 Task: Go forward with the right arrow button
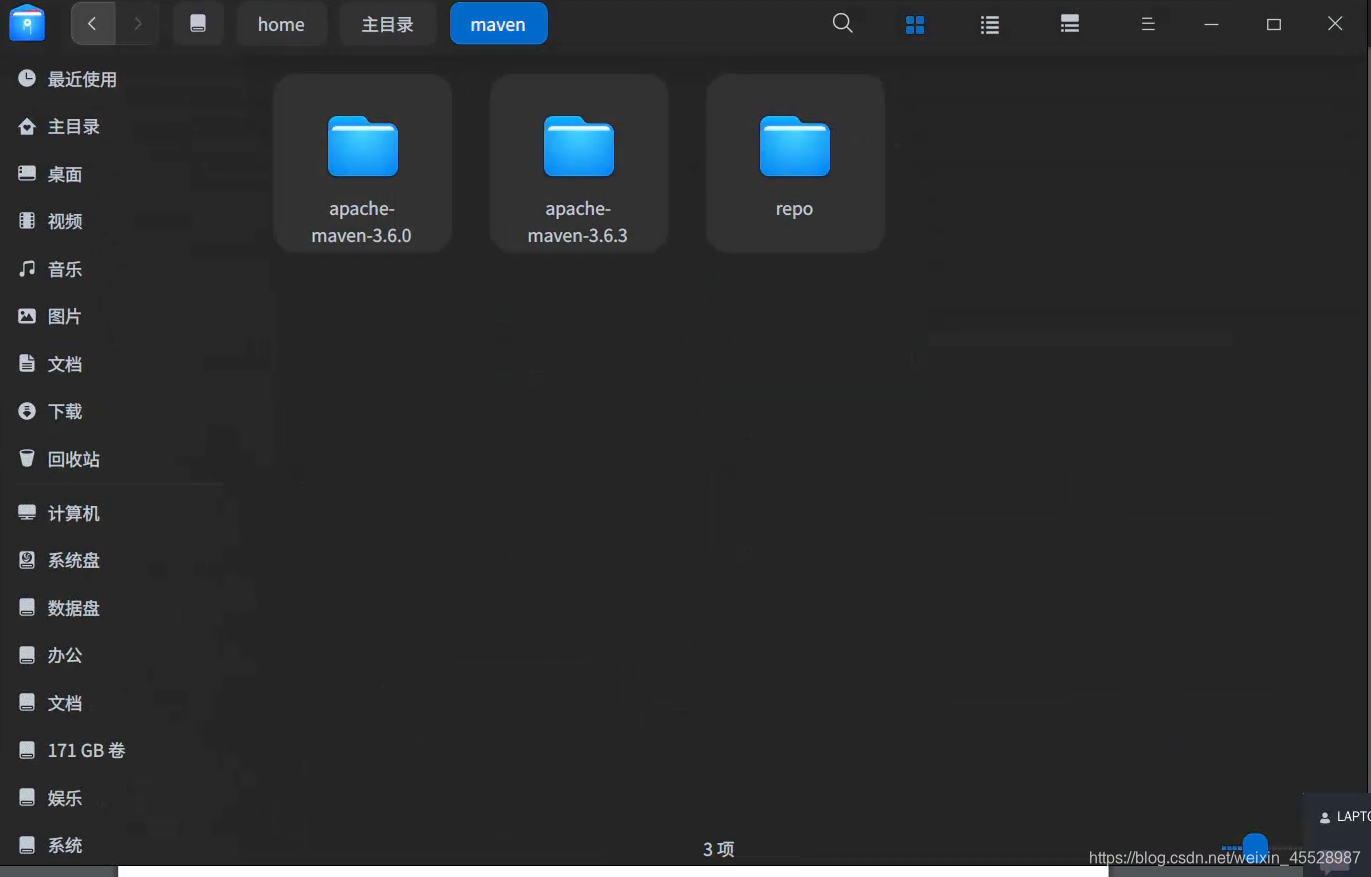(x=137, y=24)
